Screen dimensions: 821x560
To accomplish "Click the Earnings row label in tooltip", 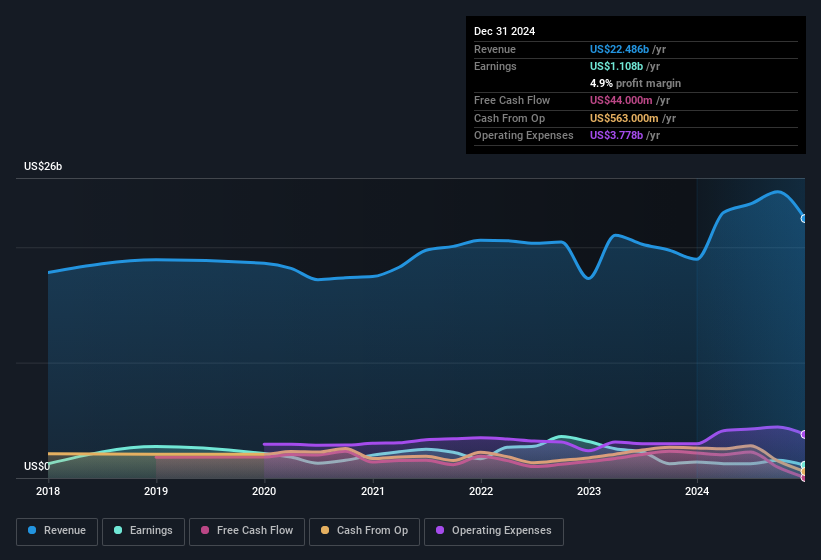I will click(x=495, y=66).
